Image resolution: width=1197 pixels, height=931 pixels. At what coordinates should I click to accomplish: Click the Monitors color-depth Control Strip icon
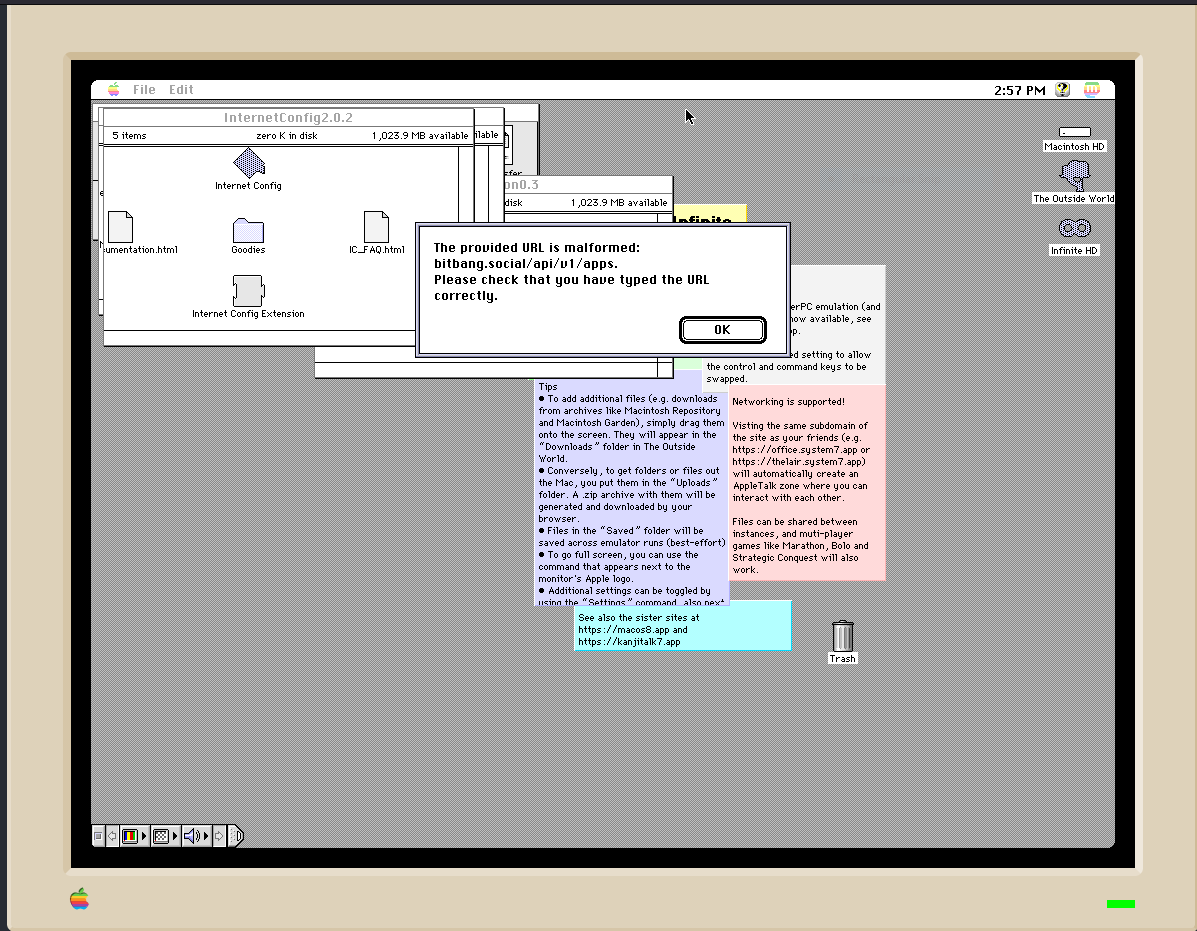coord(130,836)
